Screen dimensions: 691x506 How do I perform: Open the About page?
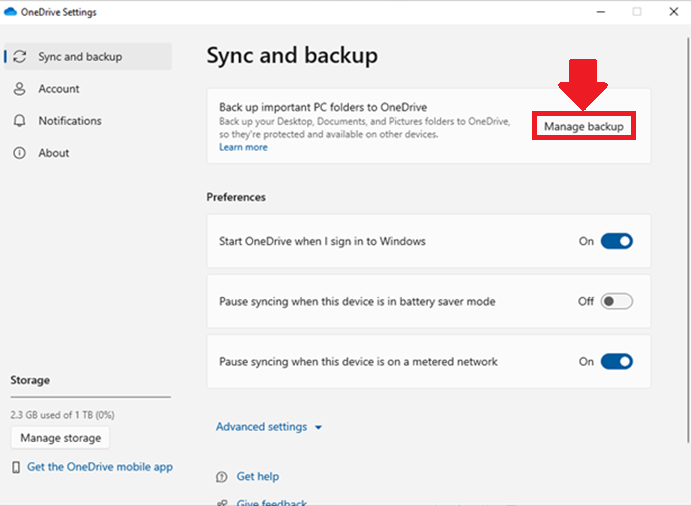click(x=54, y=153)
